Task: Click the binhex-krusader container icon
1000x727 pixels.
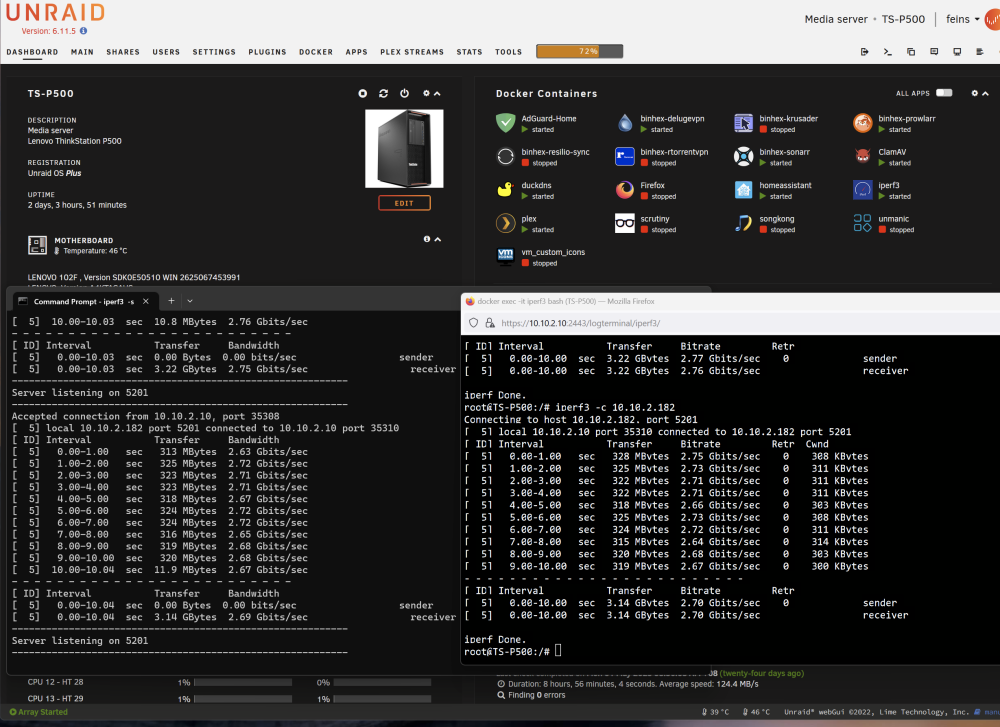Action: click(744, 122)
